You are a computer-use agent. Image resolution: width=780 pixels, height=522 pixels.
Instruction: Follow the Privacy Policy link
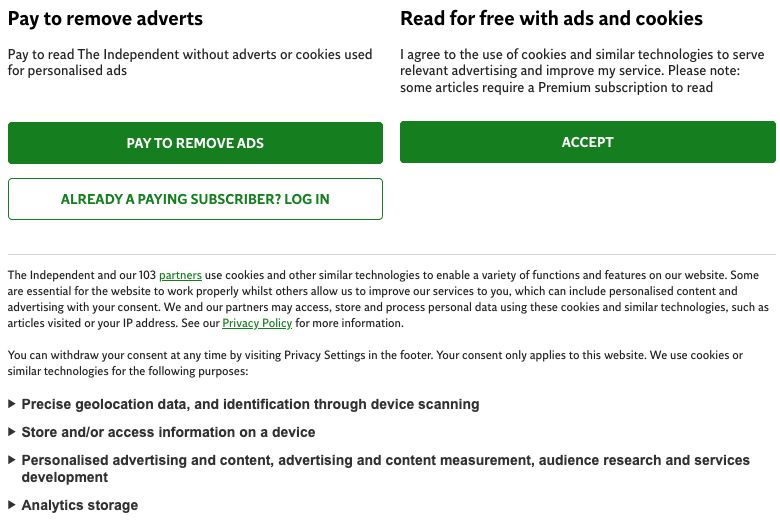point(257,324)
